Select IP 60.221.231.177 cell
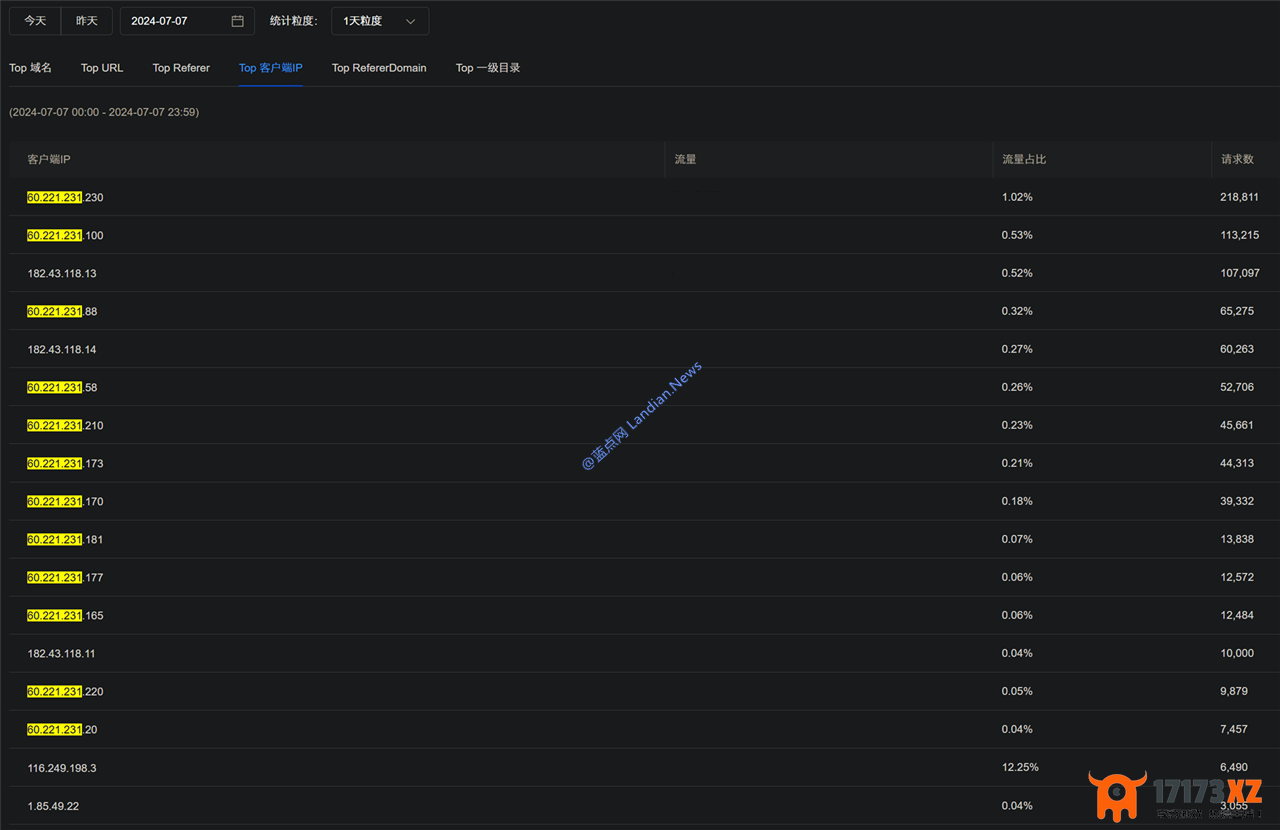 point(65,577)
